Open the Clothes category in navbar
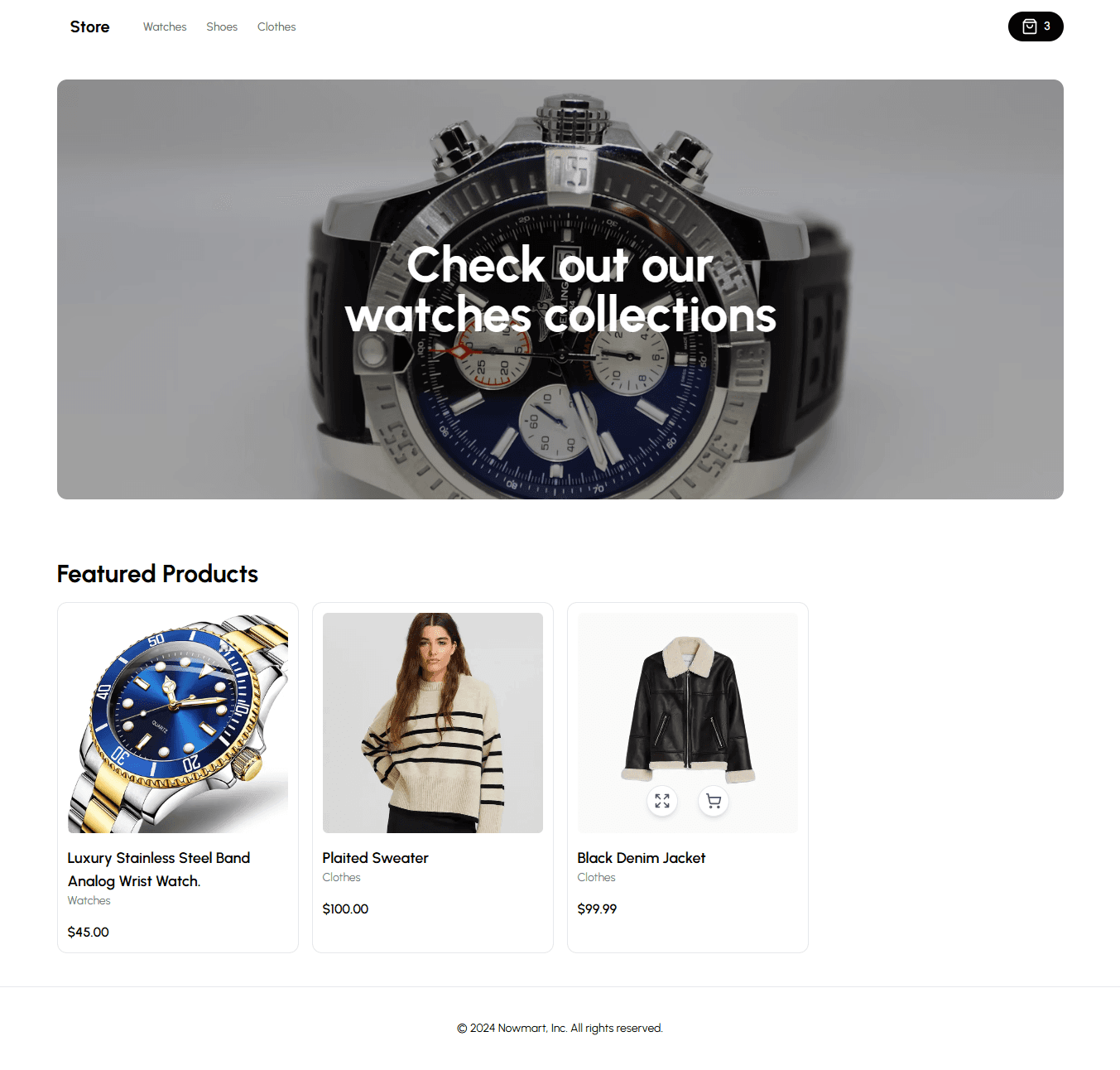The height and width of the screenshot is (1070, 1120). pos(276,27)
